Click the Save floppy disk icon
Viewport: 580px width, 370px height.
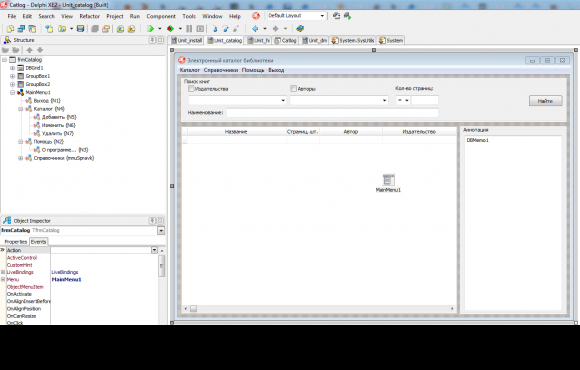point(80,28)
